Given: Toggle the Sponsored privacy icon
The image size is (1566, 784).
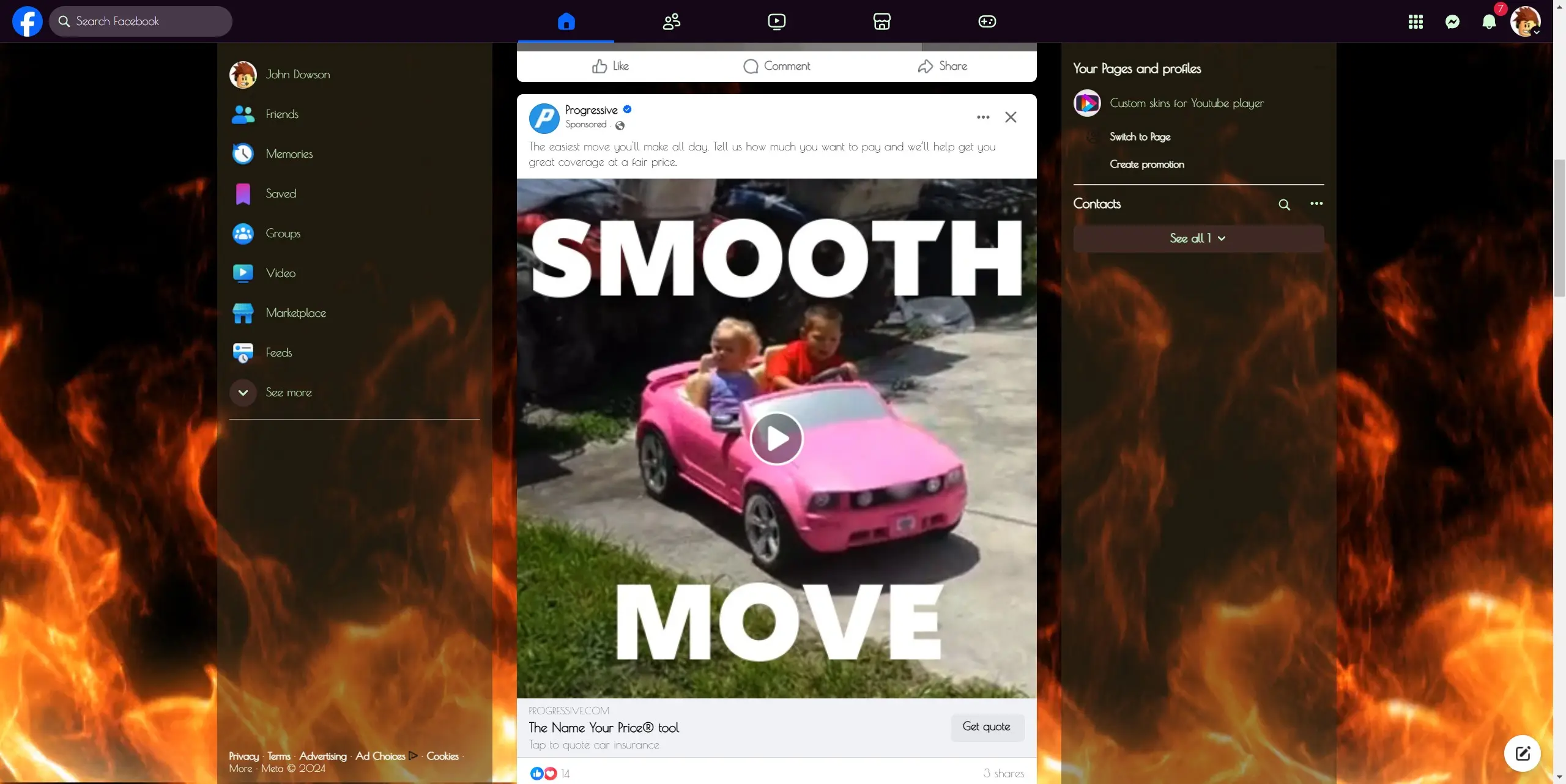Looking at the screenshot, I should point(620,124).
